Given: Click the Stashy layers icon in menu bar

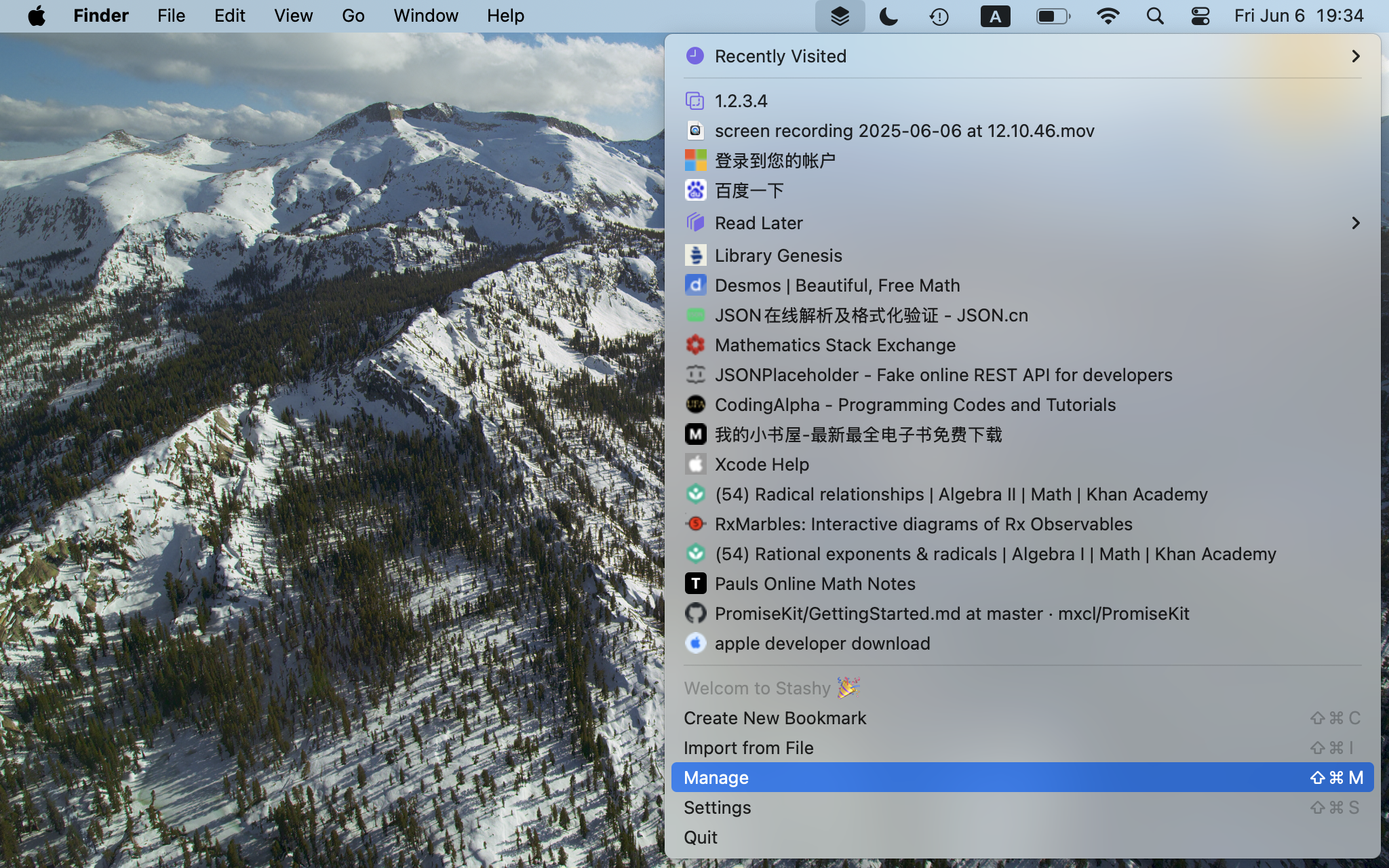Looking at the screenshot, I should pyautogui.click(x=840, y=16).
